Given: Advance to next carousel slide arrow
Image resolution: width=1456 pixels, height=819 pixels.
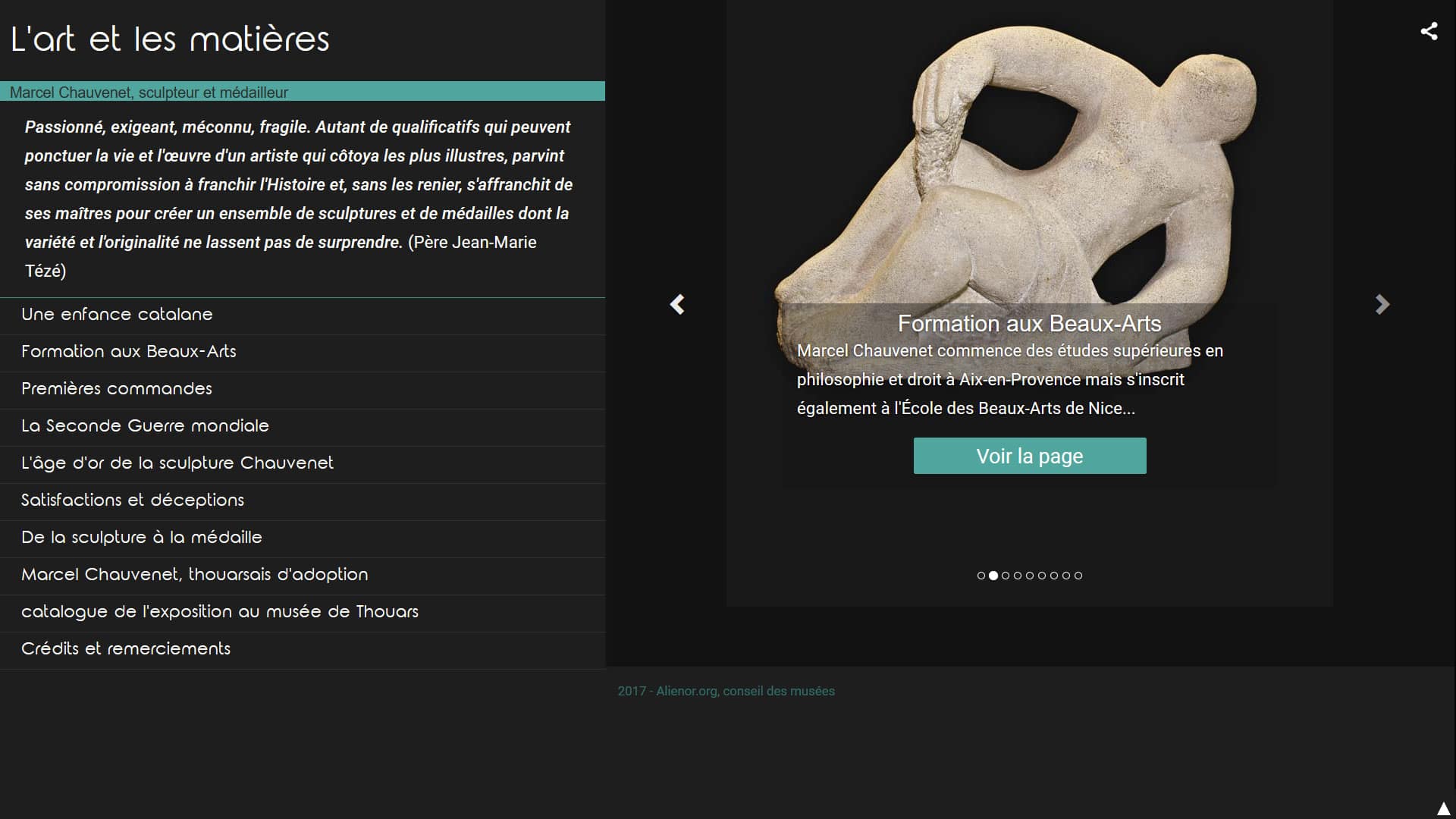Looking at the screenshot, I should [x=1382, y=304].
